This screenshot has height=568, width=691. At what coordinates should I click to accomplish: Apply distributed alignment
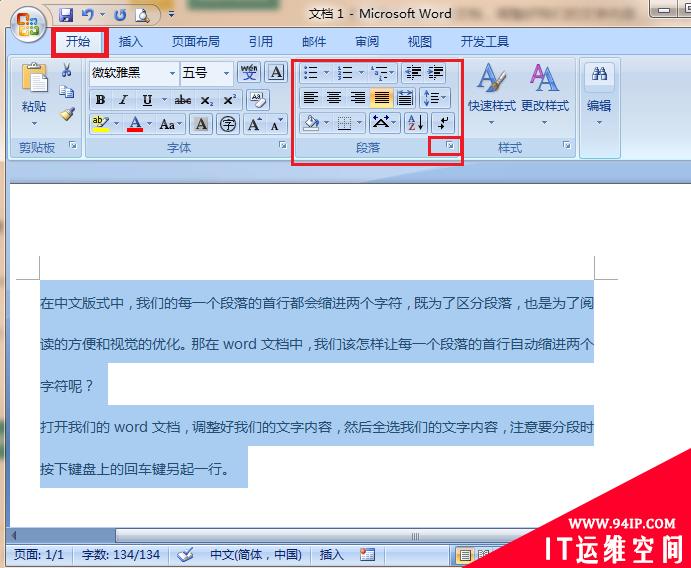click(405, 97)
